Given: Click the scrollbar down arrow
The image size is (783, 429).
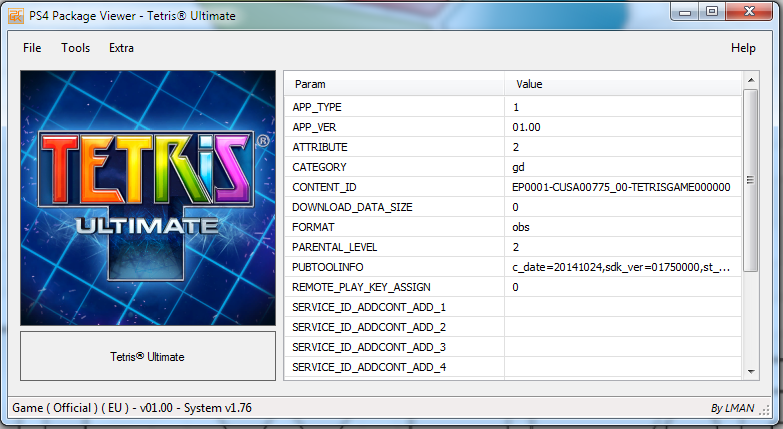Looking at the screenshot, I should [751, 372].
